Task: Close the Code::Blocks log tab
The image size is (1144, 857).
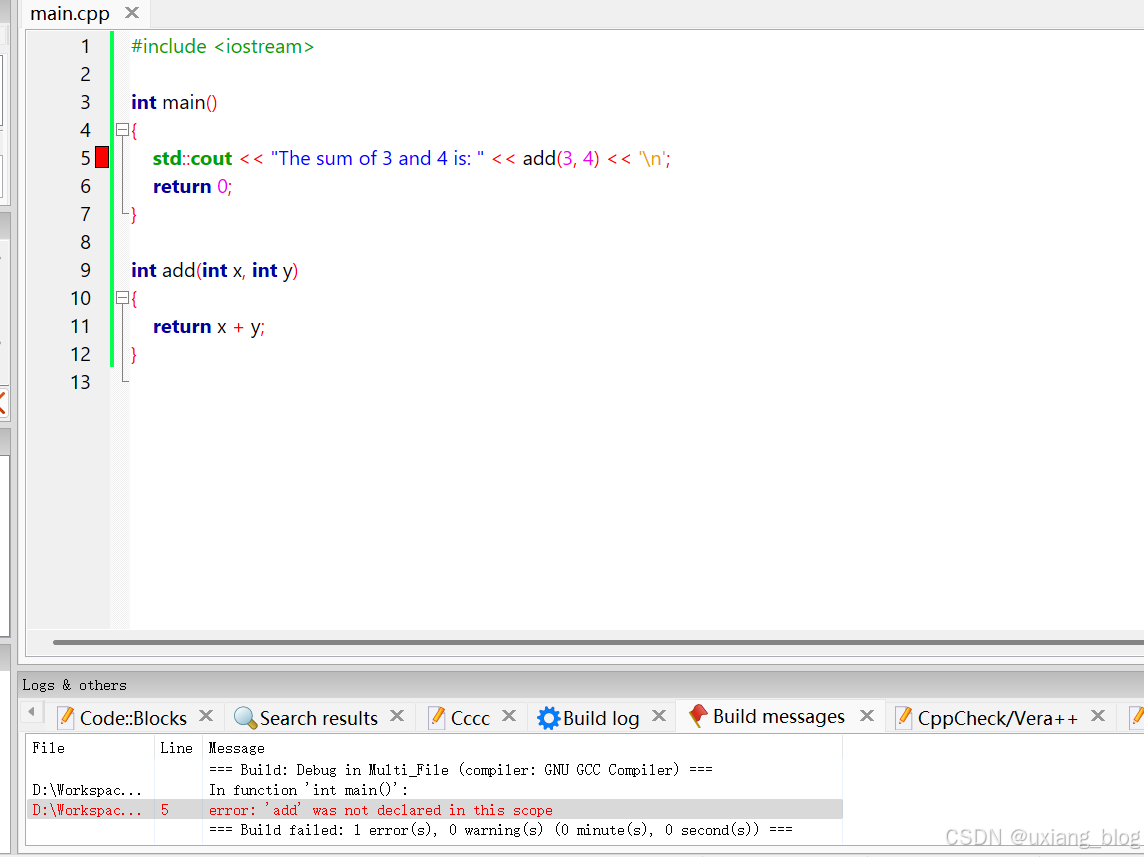Action: pos(206,716)
